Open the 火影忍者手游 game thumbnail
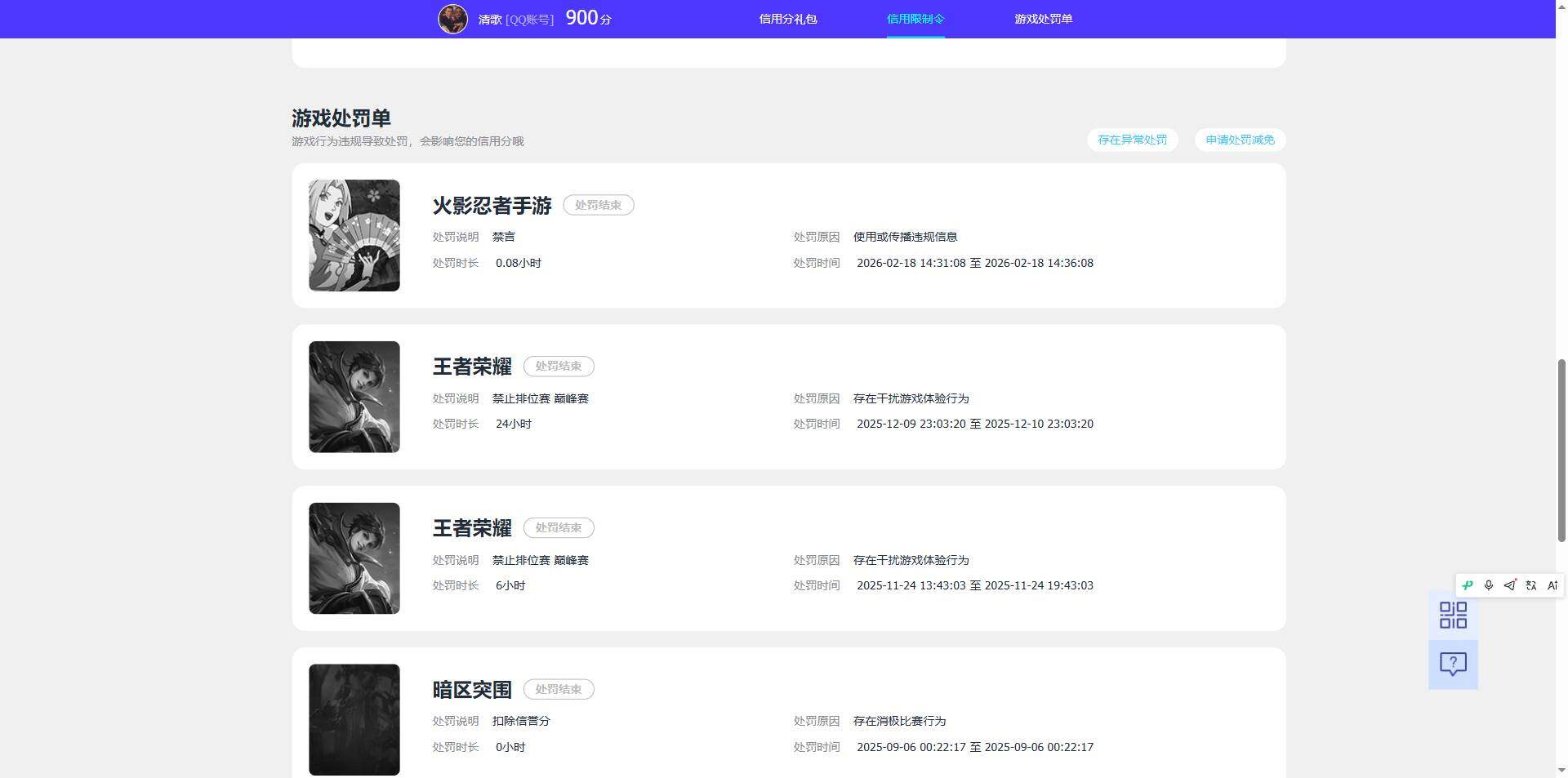The image size is (1568, 778). point(354,235)
